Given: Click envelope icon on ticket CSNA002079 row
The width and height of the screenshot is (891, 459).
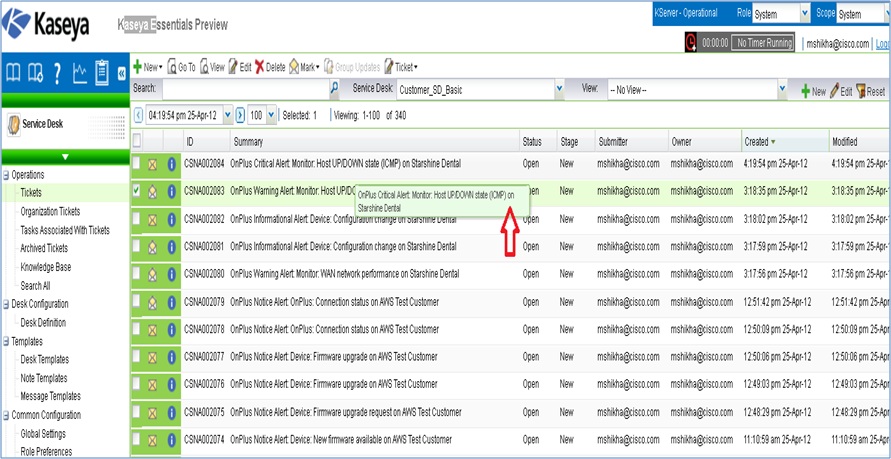Looking at the screenshot, I should tap(152, 303).
